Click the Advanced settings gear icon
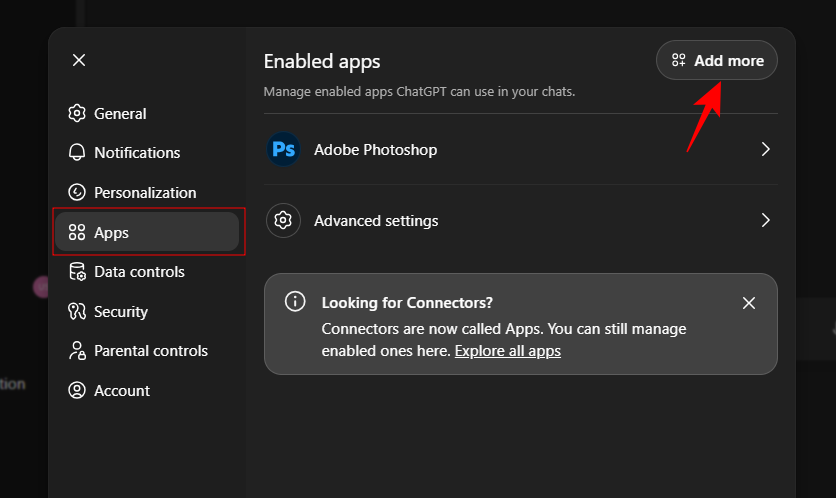The height and width of the screenshot is (498, 836). click(283, 221)
